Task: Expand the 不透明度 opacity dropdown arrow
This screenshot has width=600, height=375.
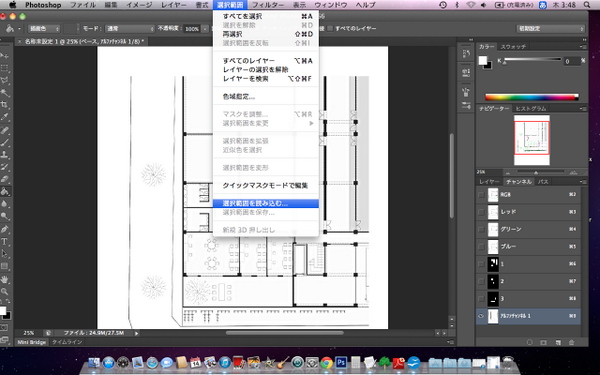Action: pyautogui.click(x=205, y=29)
